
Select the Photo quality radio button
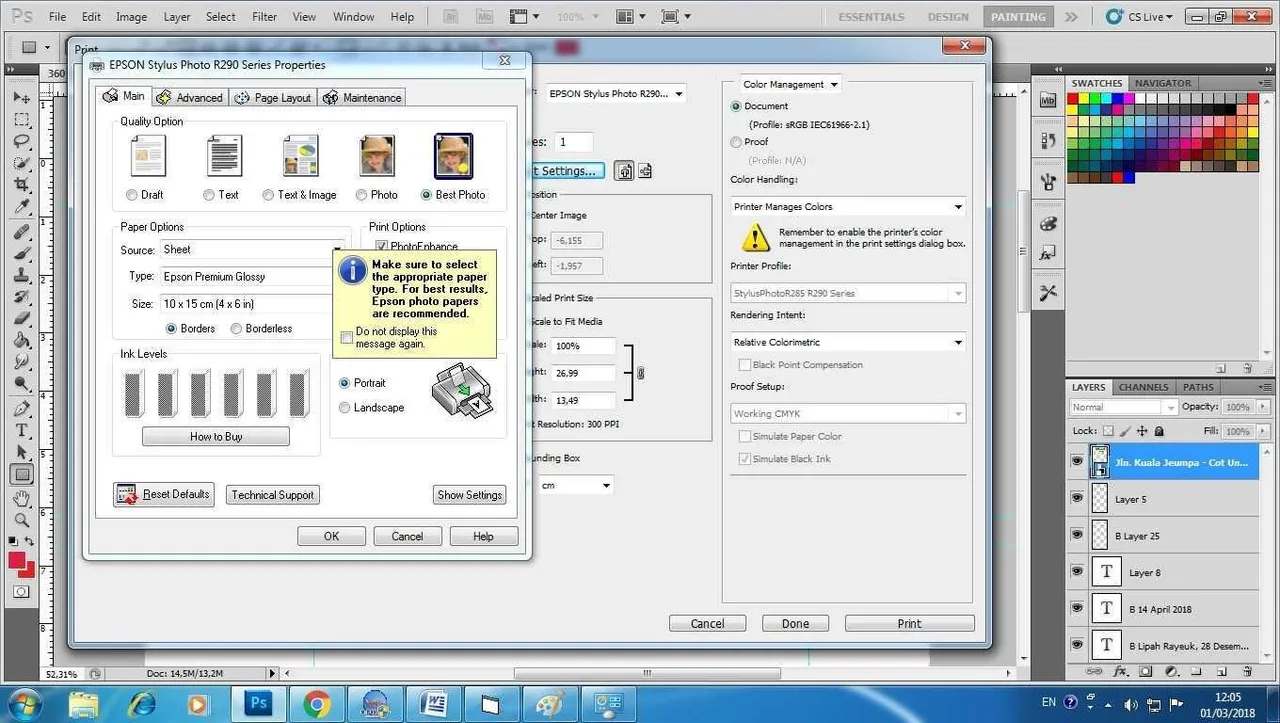361,195
